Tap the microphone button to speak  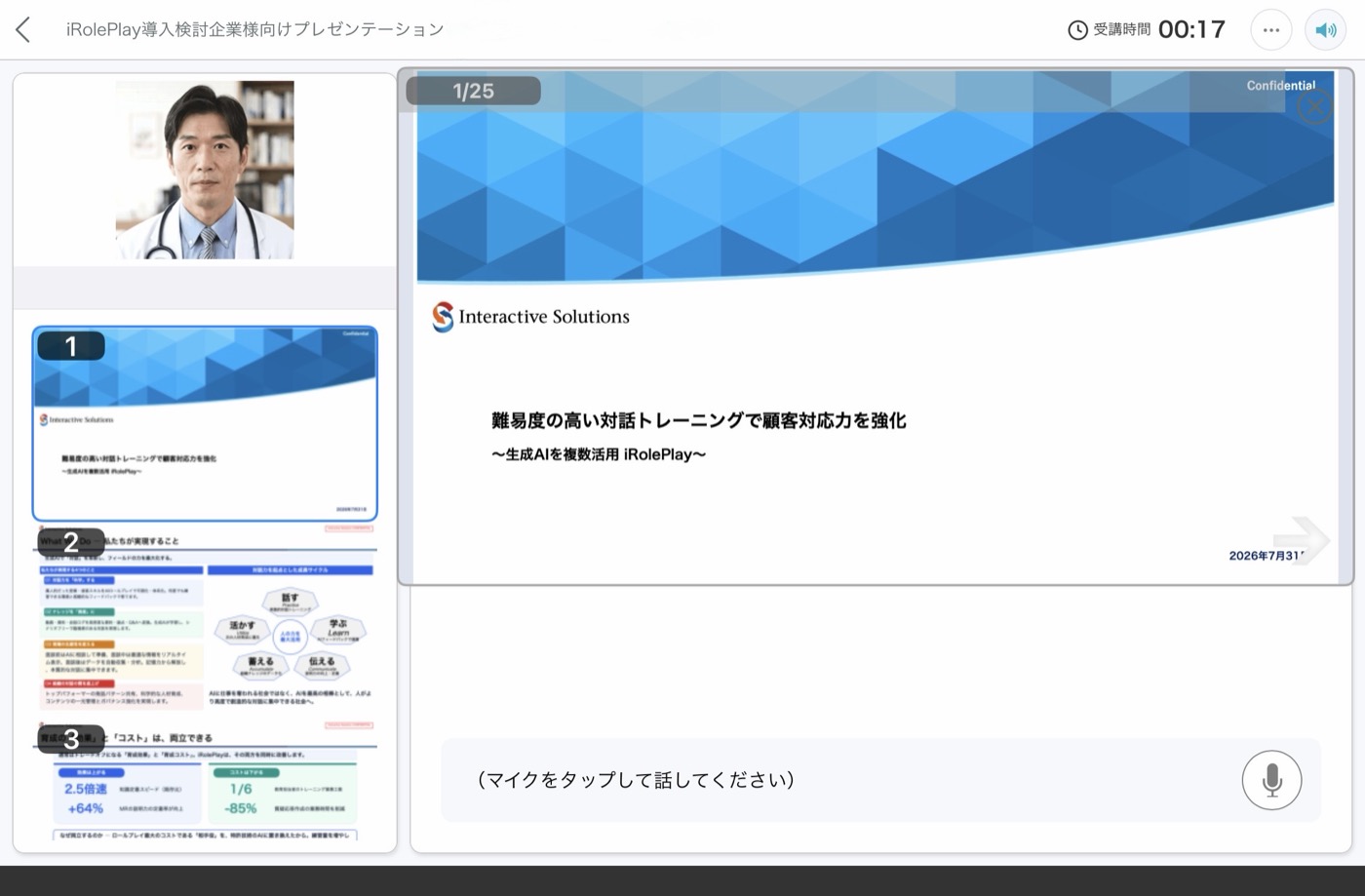(1271, 780)
